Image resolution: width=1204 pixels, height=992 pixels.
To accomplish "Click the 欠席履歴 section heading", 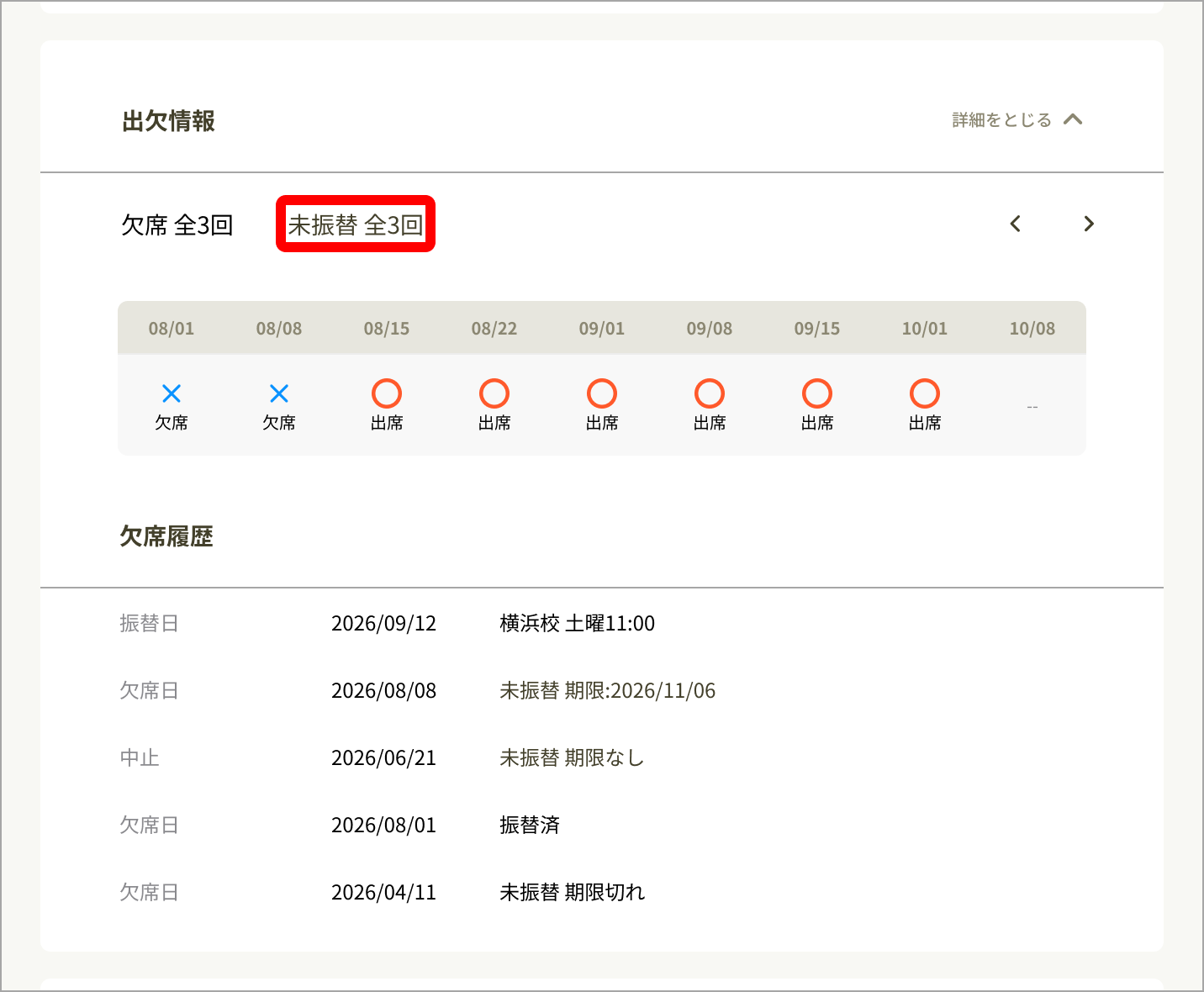I will [166, 536].
